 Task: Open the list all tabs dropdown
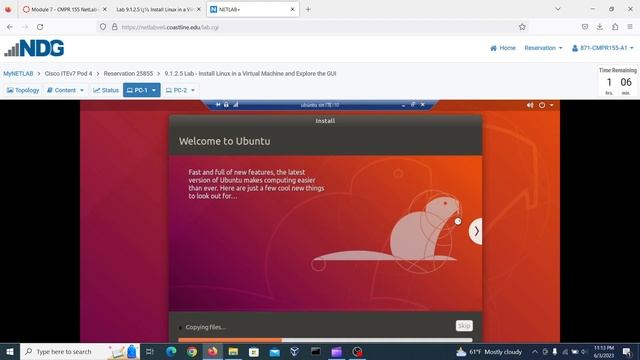tap(558, 9)
